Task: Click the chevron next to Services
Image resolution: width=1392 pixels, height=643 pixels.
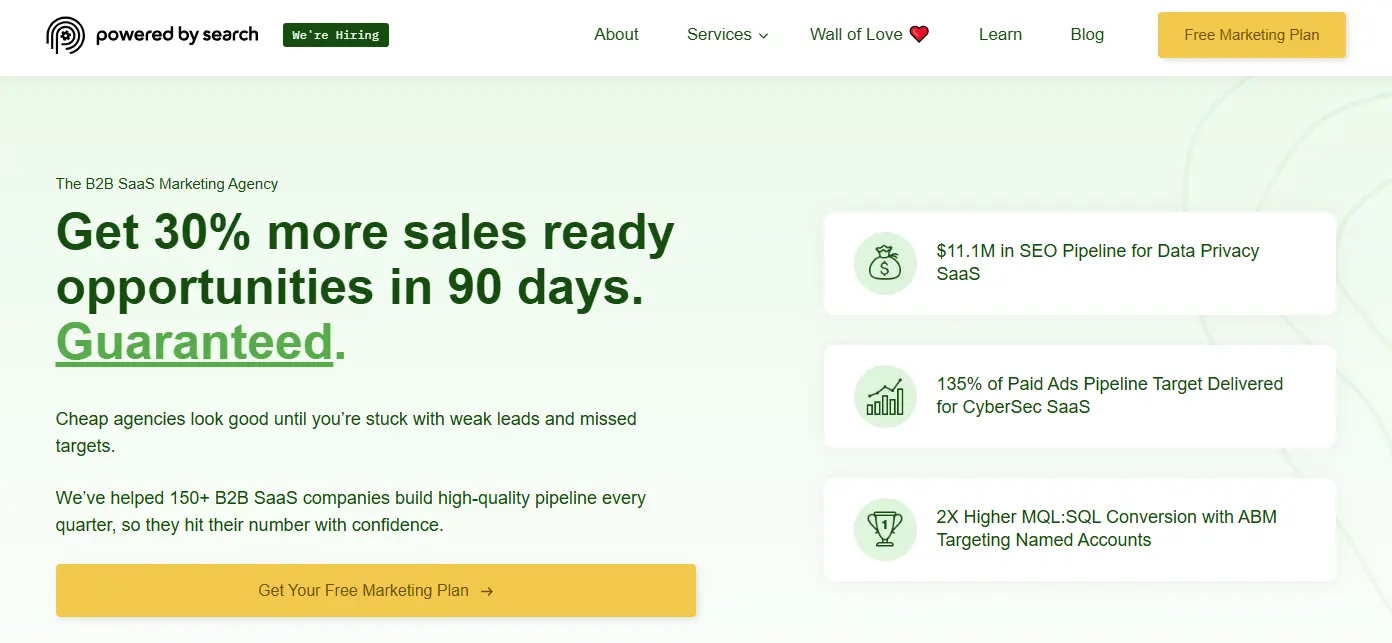Action: pos(763,36)
